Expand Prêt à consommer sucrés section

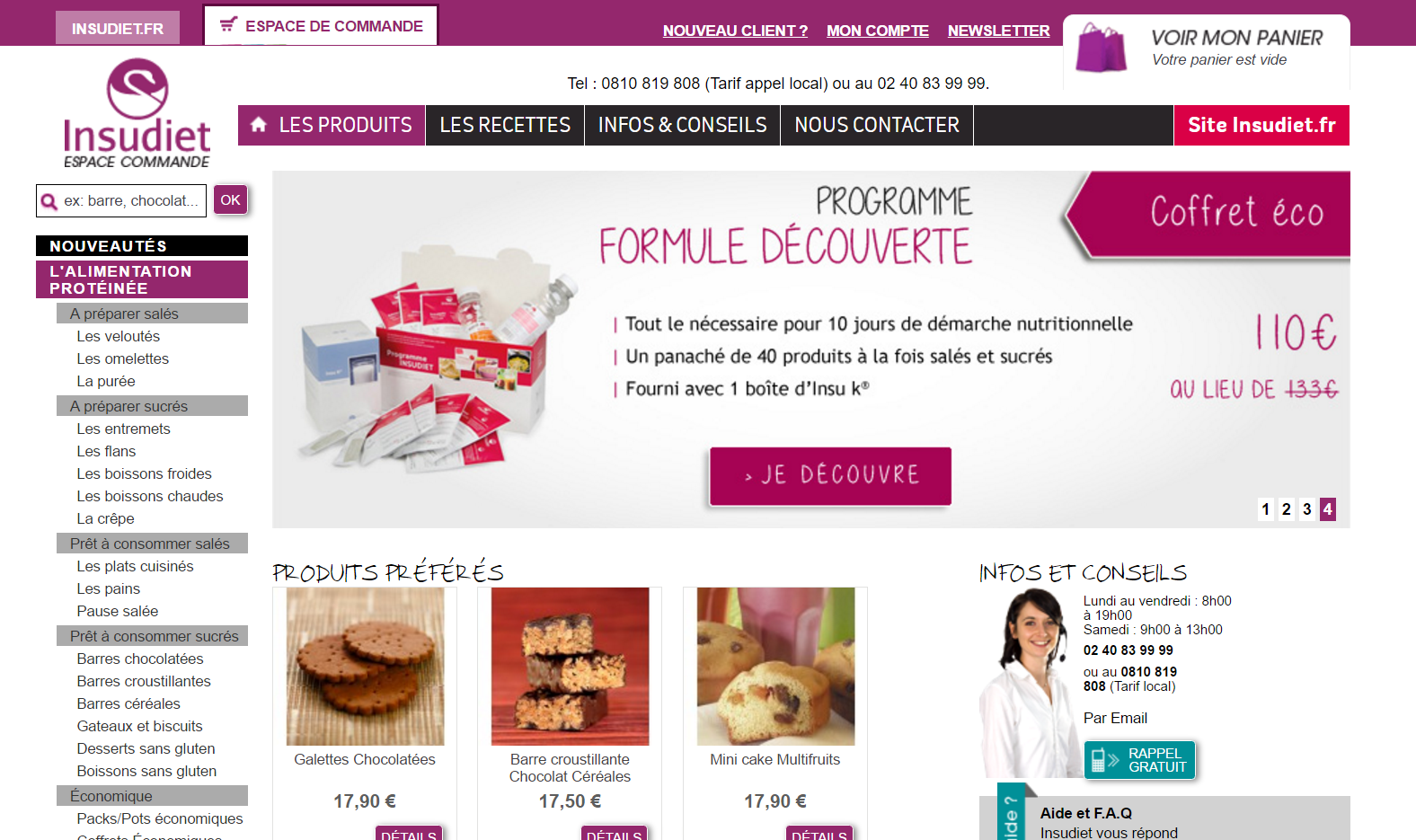152,636
